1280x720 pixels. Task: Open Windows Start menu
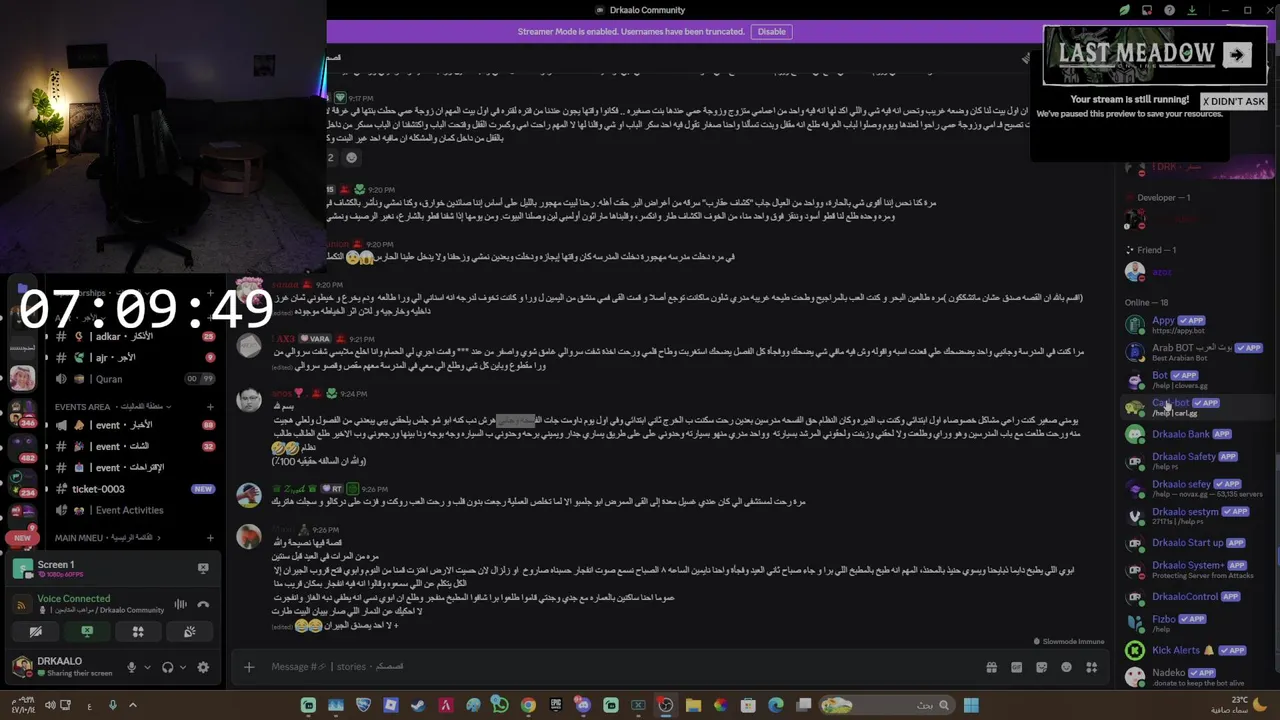(970, 706)
